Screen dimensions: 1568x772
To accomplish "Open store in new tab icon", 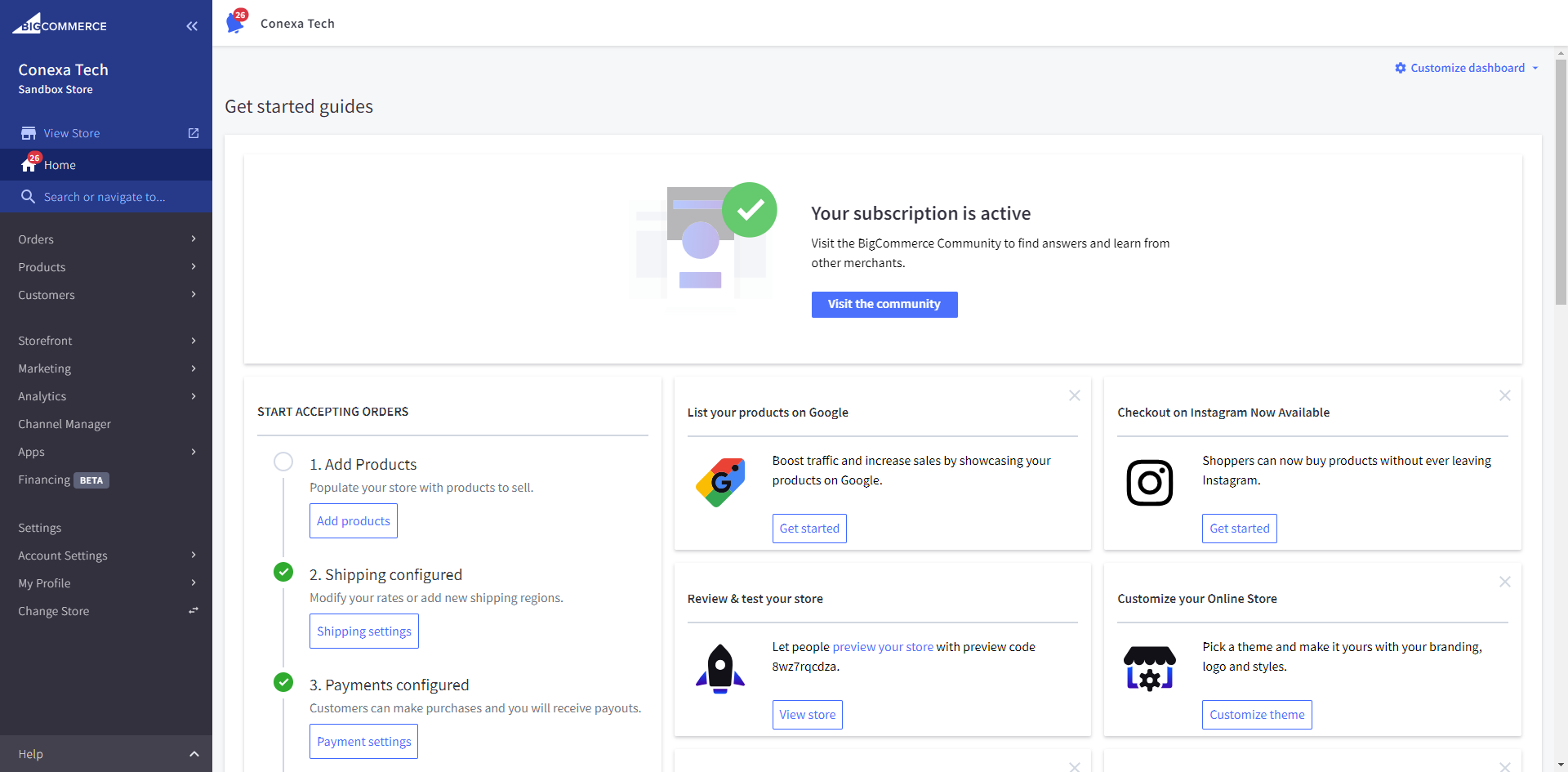I will pos(194,133).
